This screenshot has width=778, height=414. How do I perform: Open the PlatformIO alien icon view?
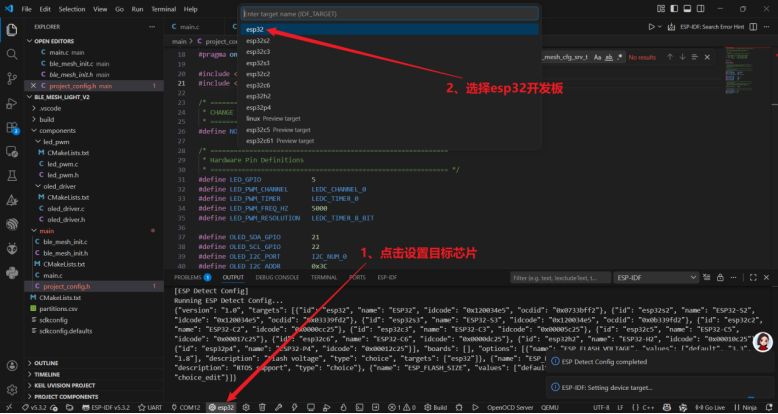pos(12,248)
